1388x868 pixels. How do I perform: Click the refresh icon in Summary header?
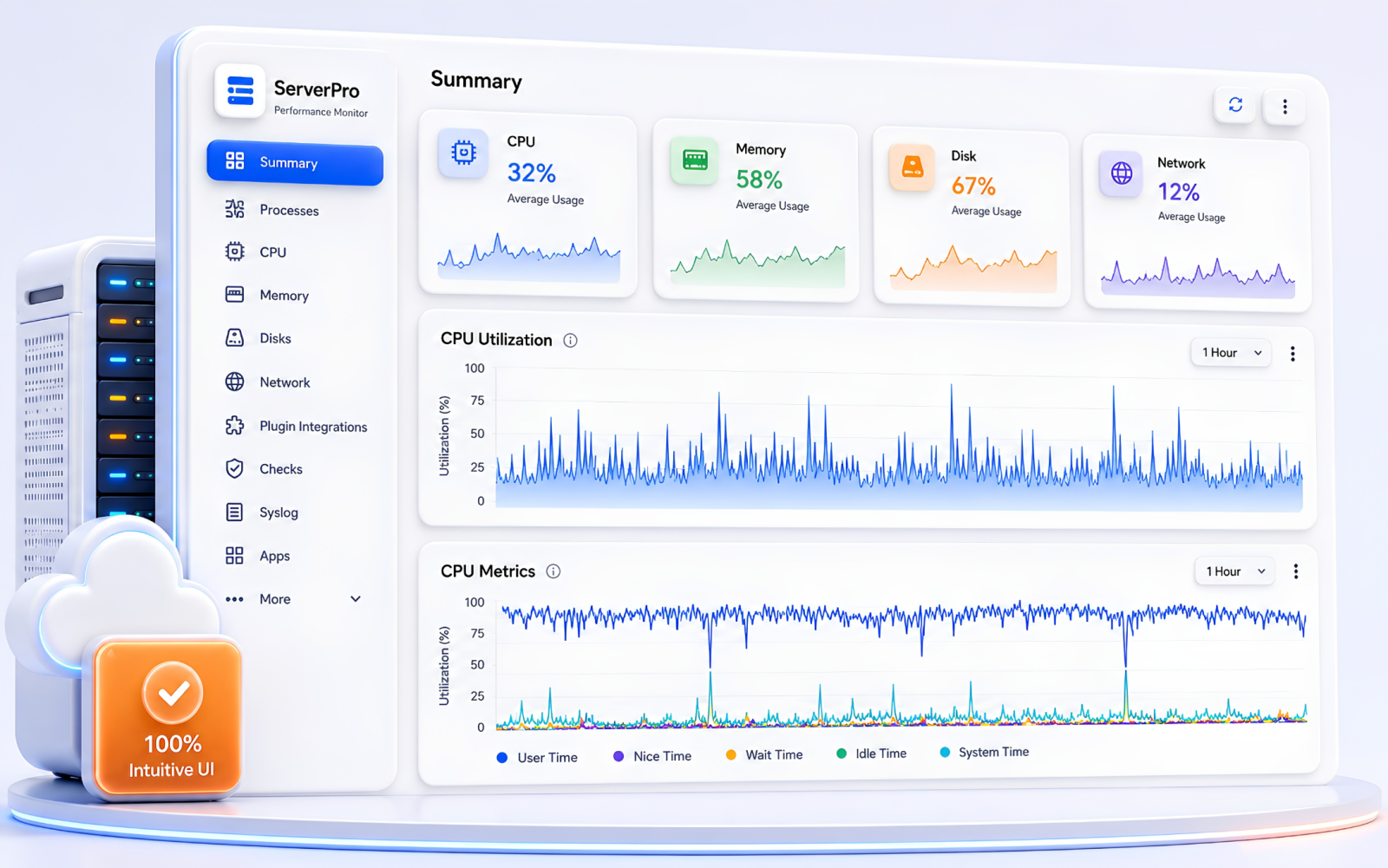(1235, 105)
